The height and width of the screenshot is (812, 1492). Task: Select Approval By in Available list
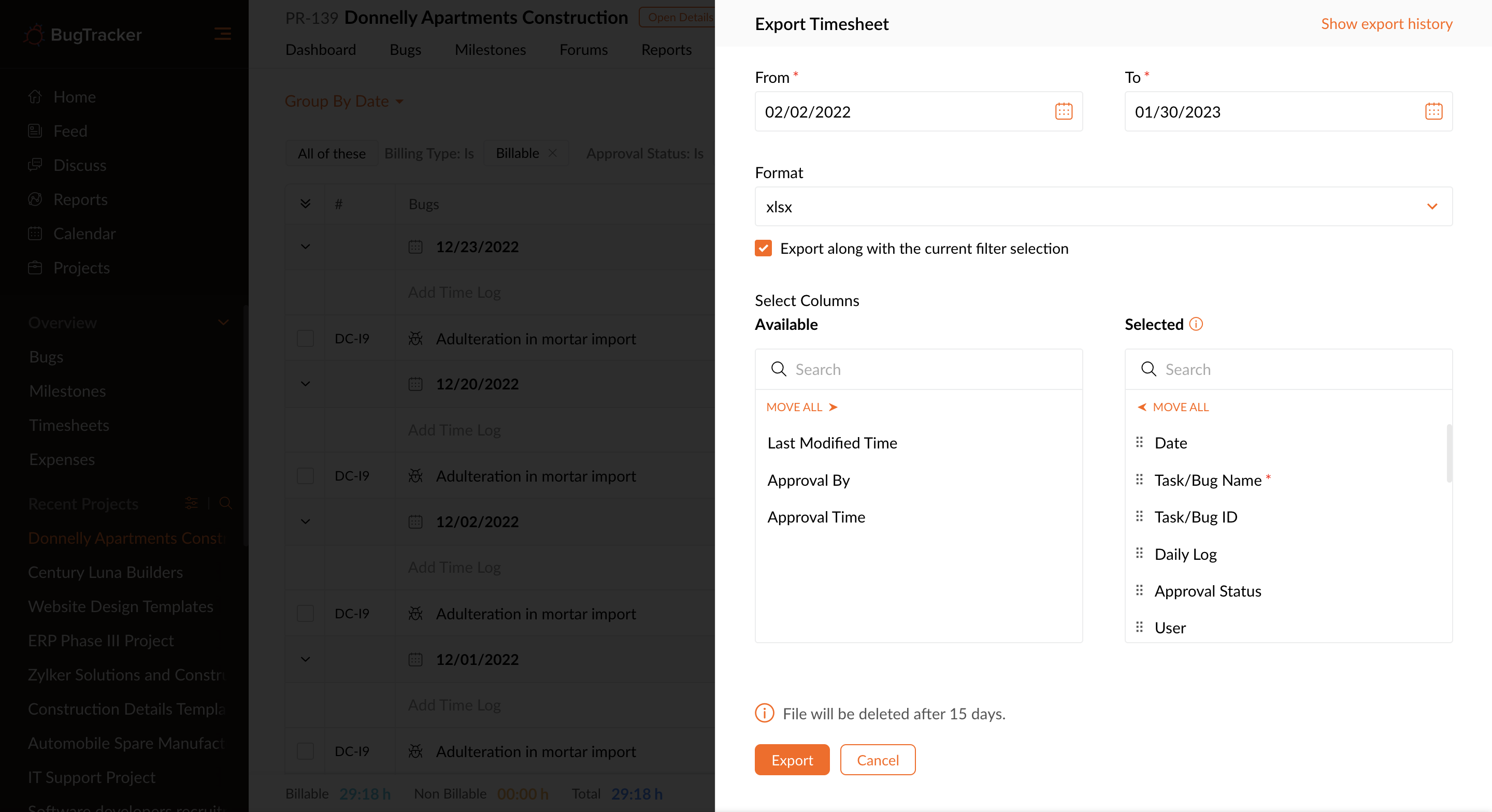(809, 480)
